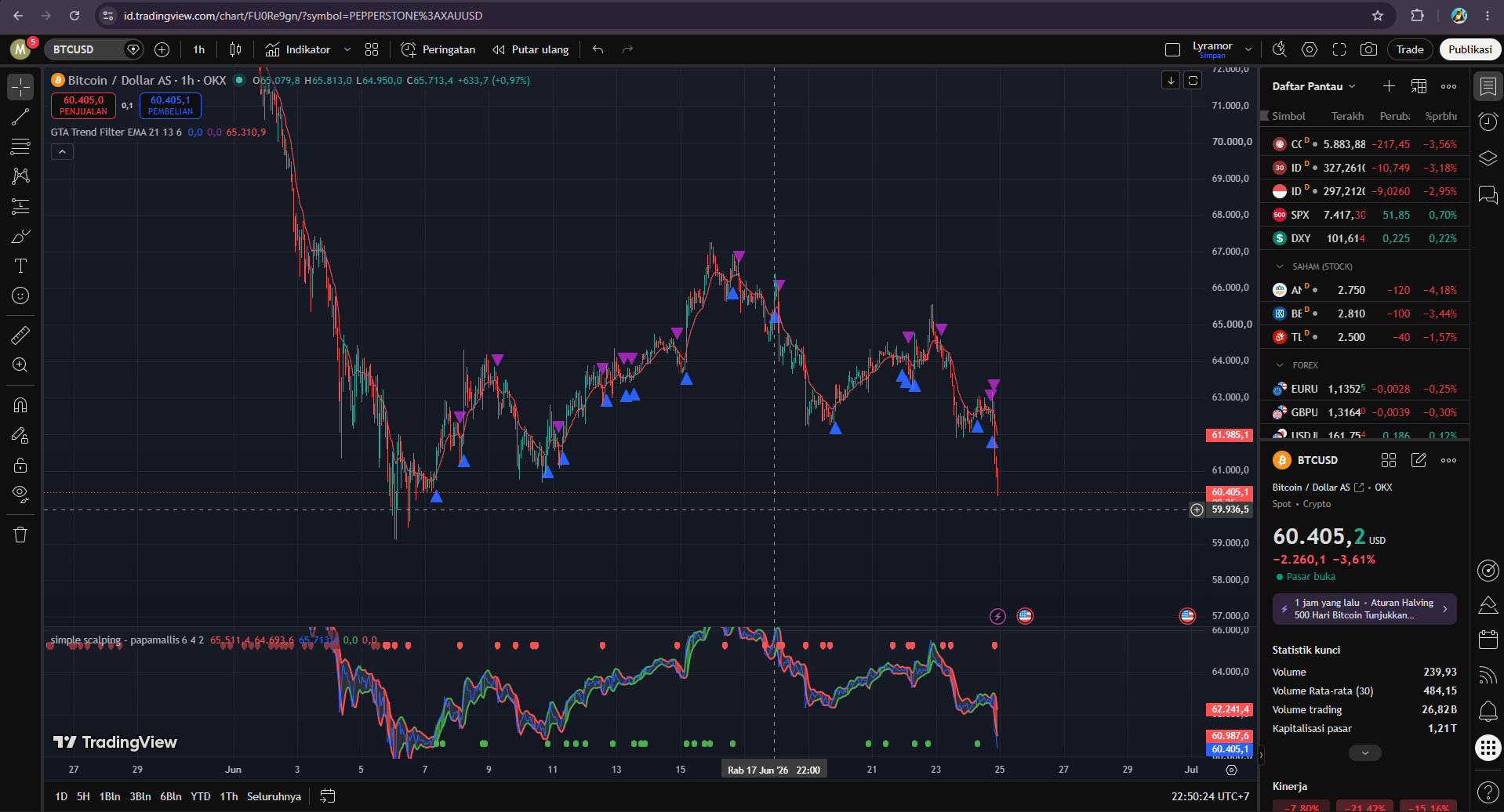The image size is (1504, 812).
Task: Toggle magnet mode for drawings
Action: click(20, 405)
